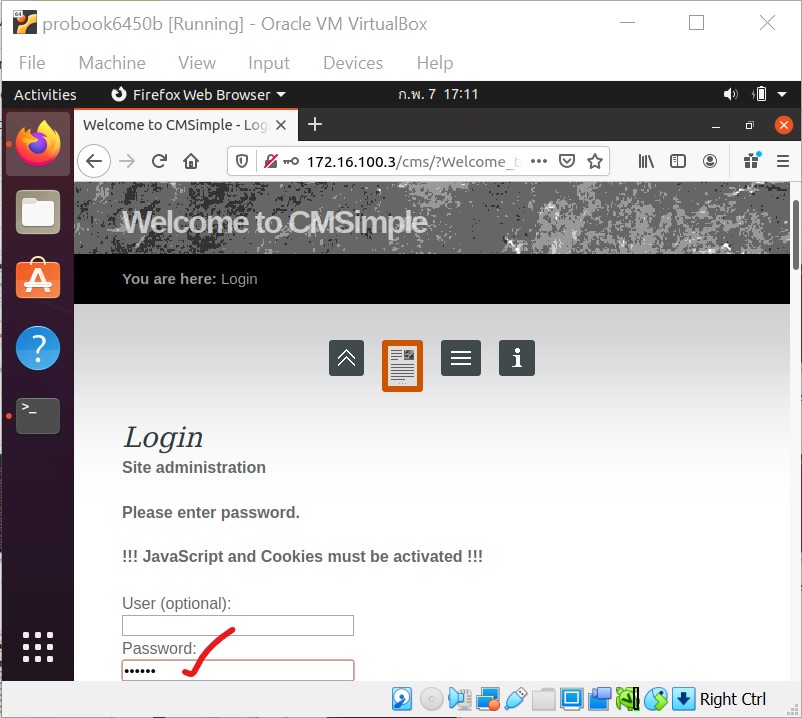
Task: Go to the Firefox home page
Action: click(191, 162)
